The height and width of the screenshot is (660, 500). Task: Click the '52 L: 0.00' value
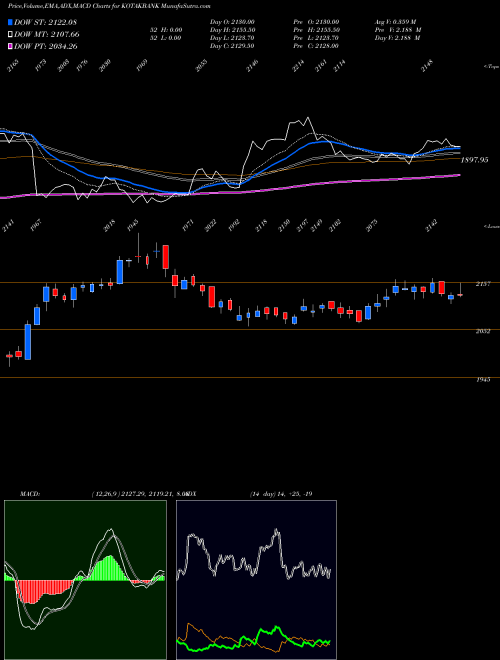pyautogui.click(x=166, y=38)
